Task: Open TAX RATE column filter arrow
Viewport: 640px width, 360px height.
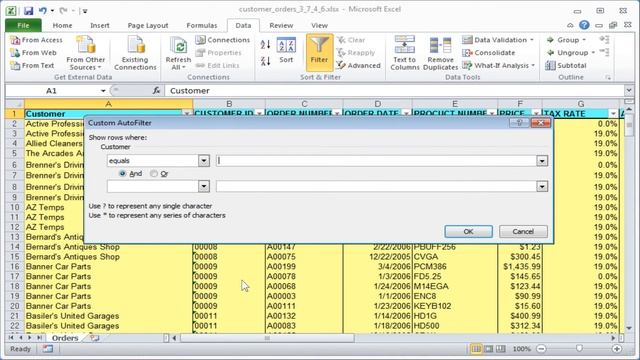Action: (x=613, y=114)
